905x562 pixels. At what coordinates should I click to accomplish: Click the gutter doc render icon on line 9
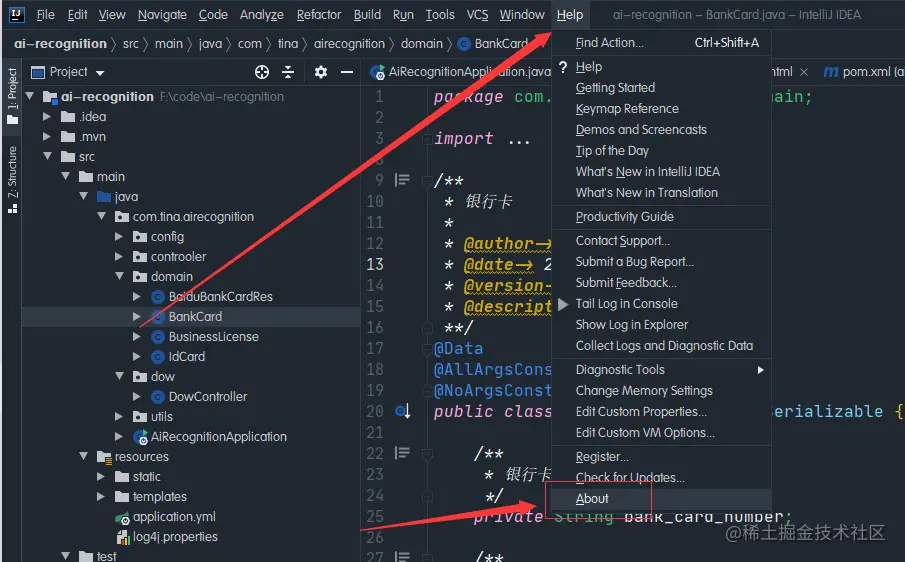pyautogui.click(x=402, y=181)
